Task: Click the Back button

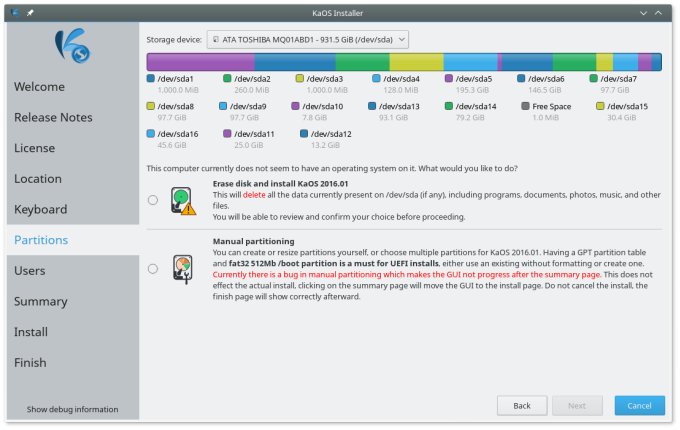Action: pos(522,406)
